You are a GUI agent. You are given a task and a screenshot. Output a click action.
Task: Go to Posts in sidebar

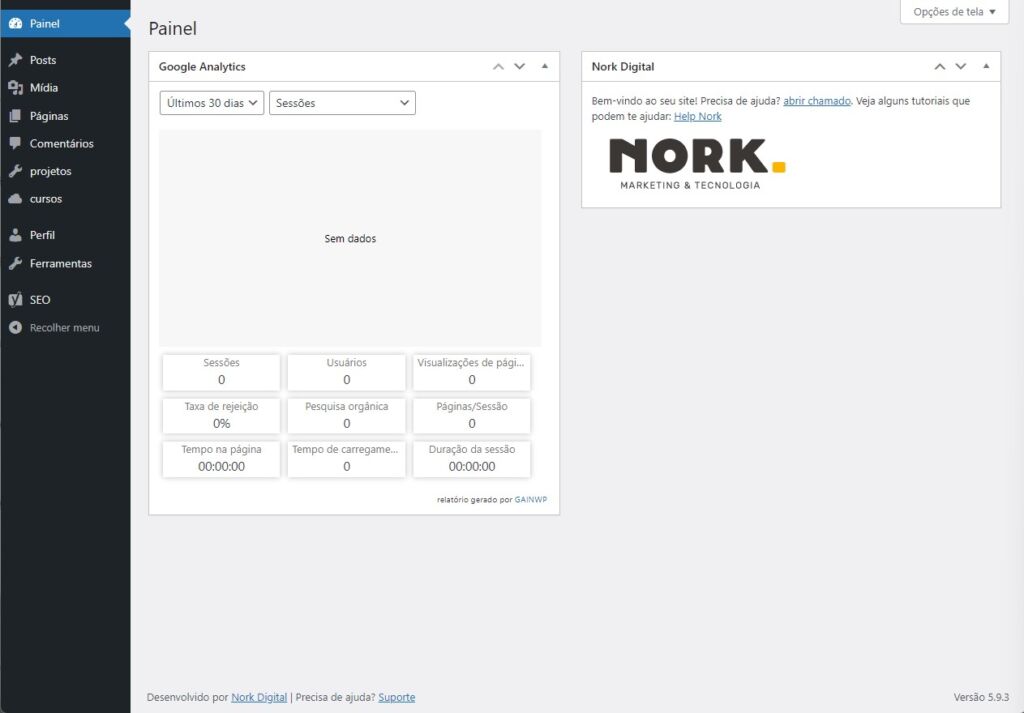(65, 60)
